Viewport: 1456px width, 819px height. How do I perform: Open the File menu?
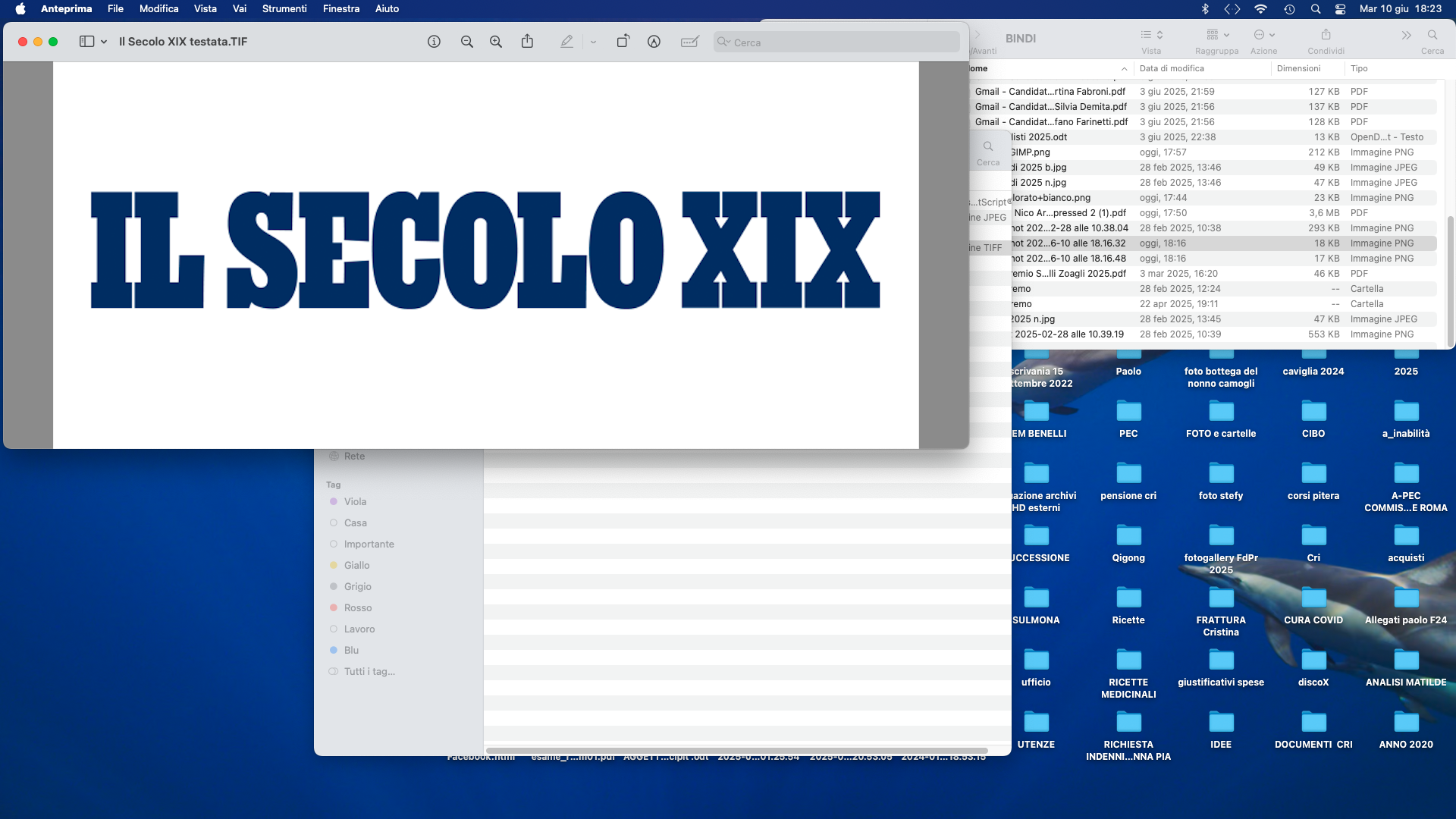(115, 9)
